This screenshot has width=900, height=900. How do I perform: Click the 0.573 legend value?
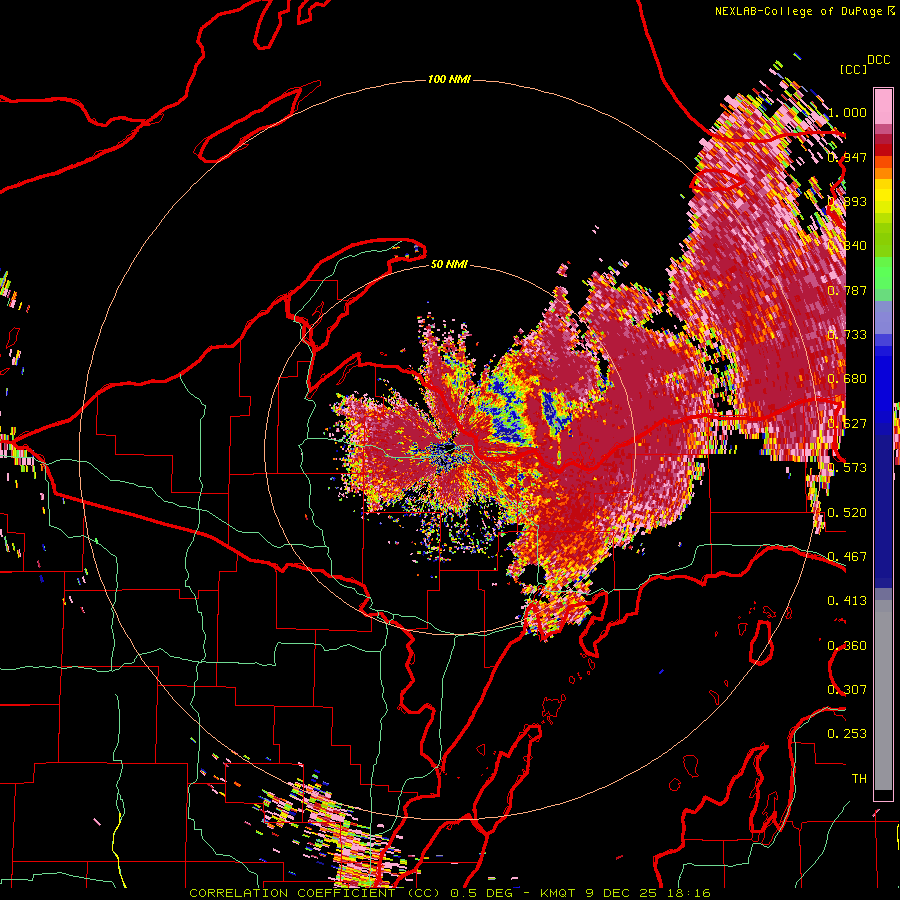[x=847, y=467]
